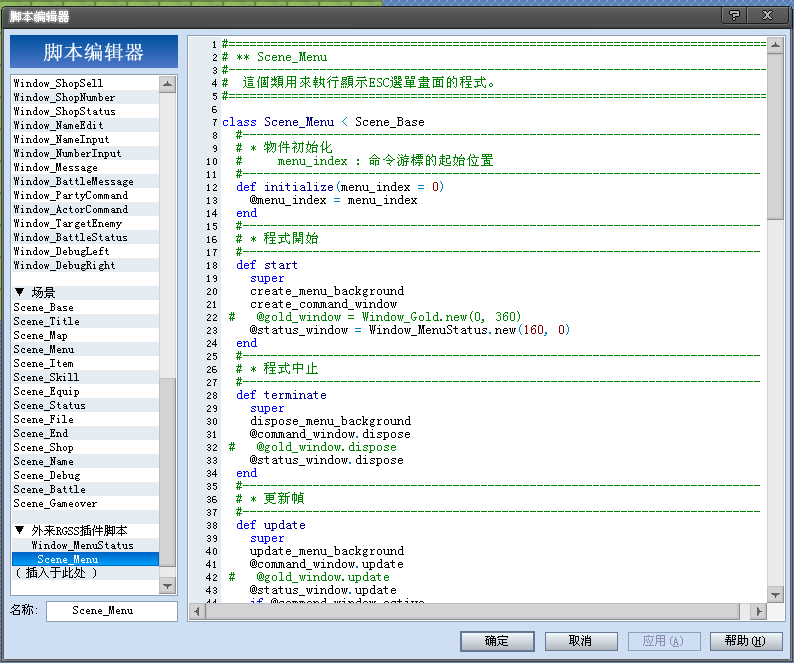This screenshot has height=663, width=794.
Task: Click the title bar help question-mark icon
Action: (735, 16)
